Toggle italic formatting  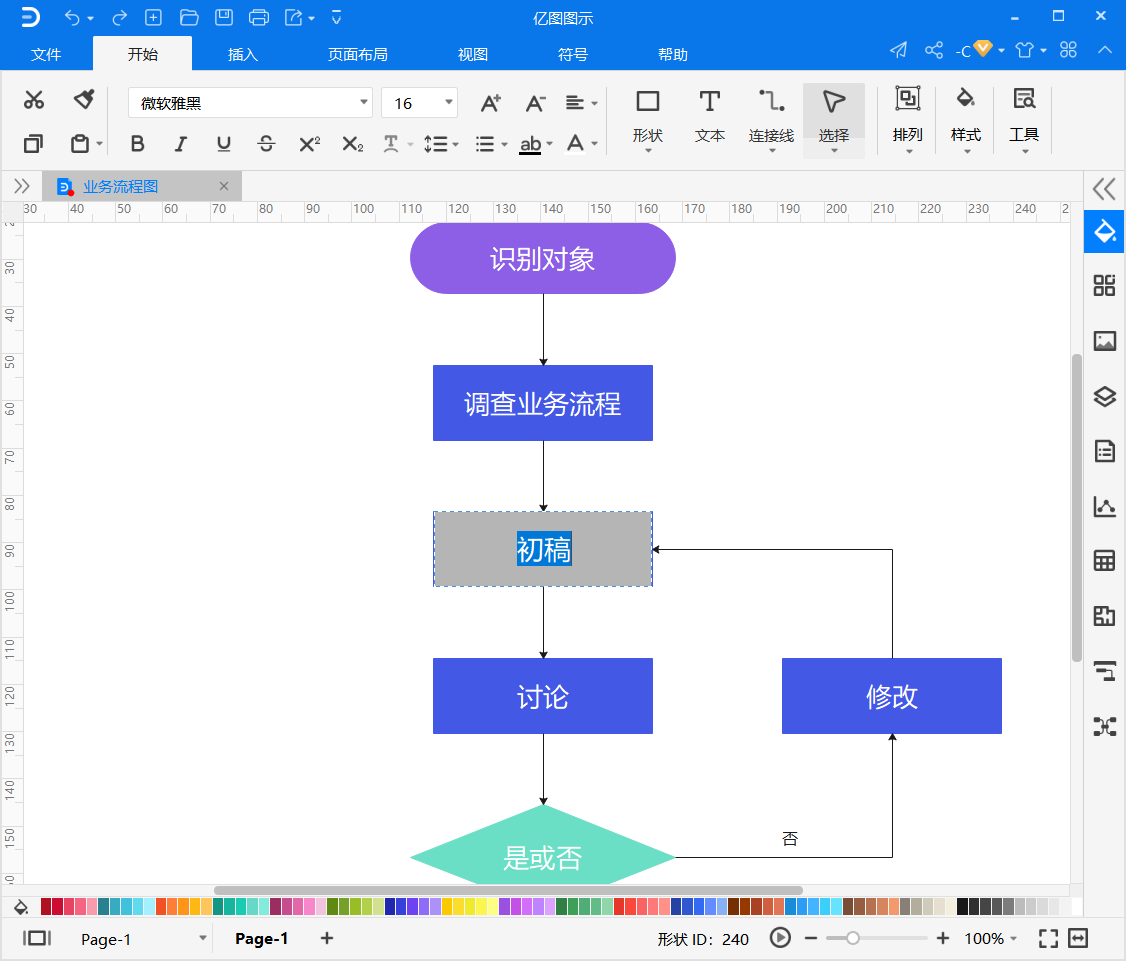pyautogui.click(x=181, y=144)
